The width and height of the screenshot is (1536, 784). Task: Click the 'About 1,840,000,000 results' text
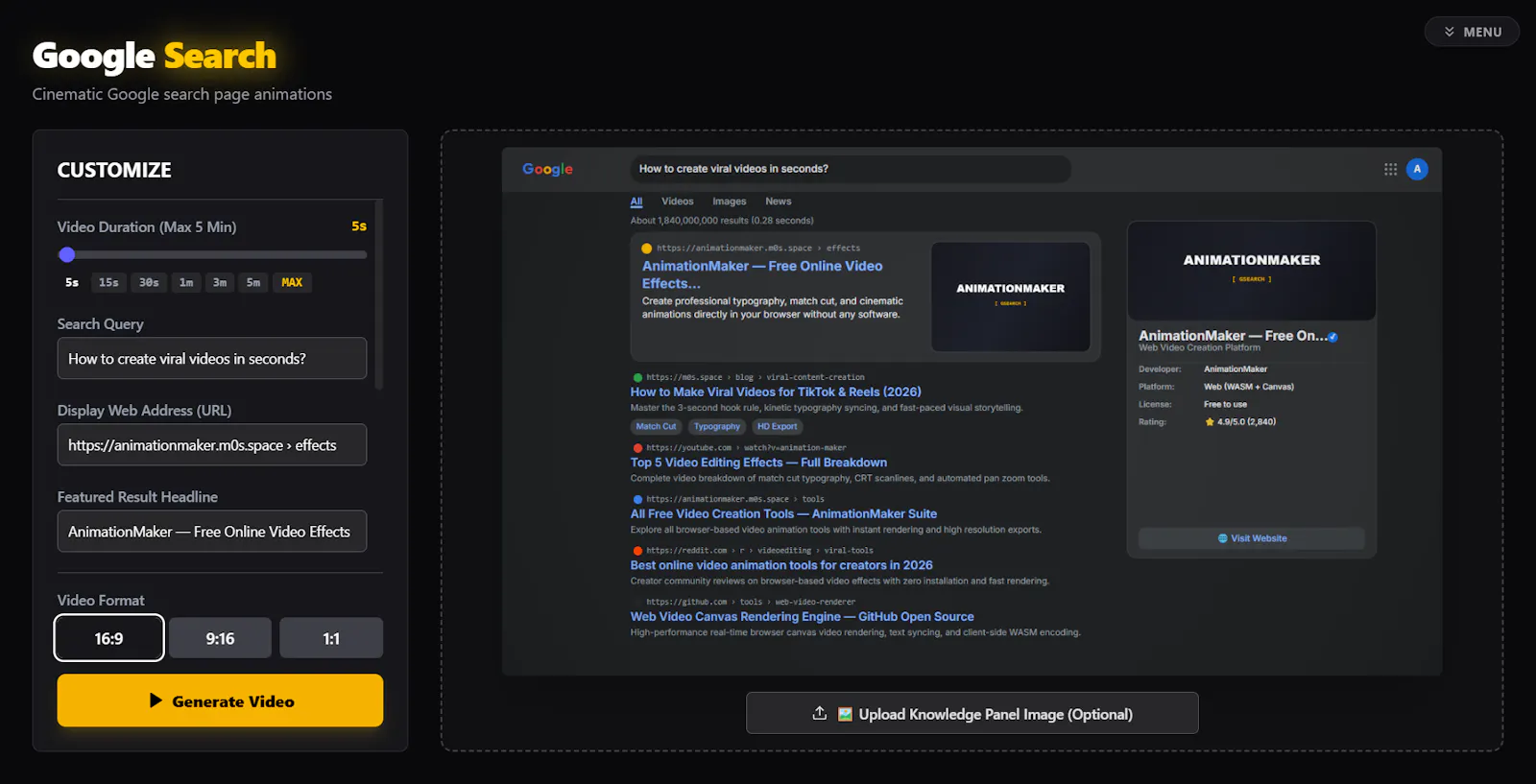tap(722, 221)
